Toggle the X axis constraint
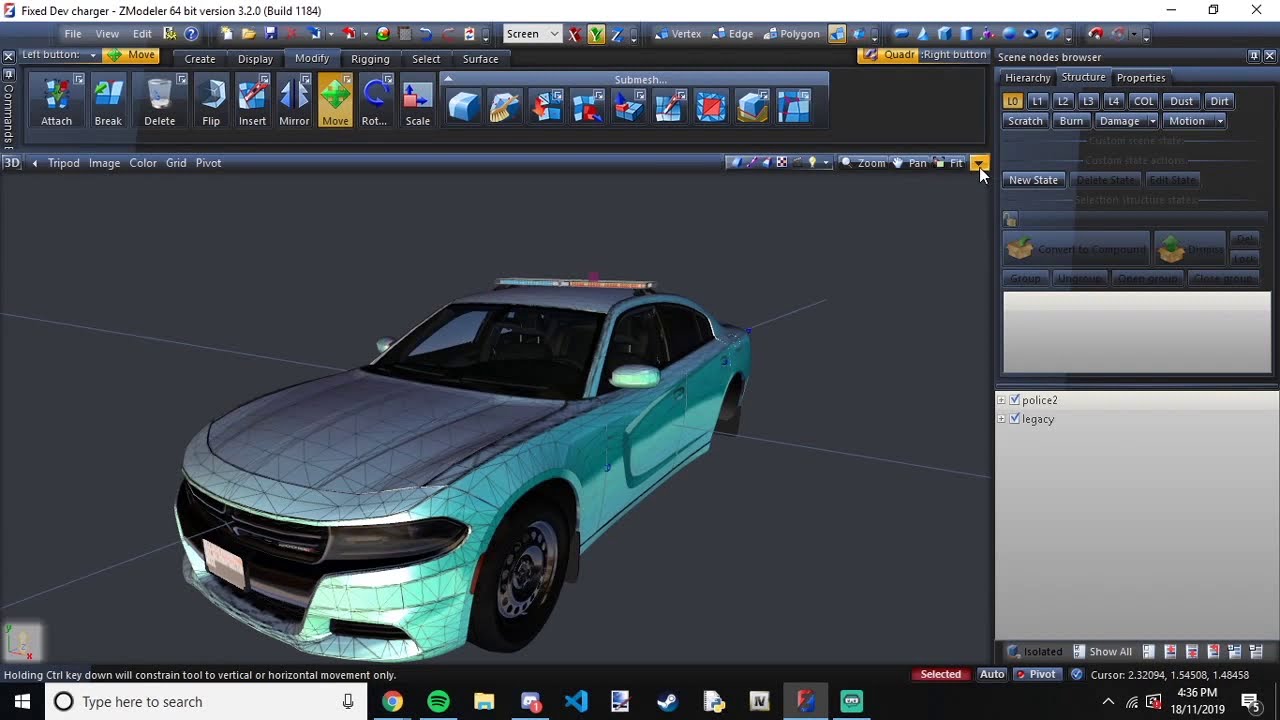1280x720 pixels. (x=575, y=34)
